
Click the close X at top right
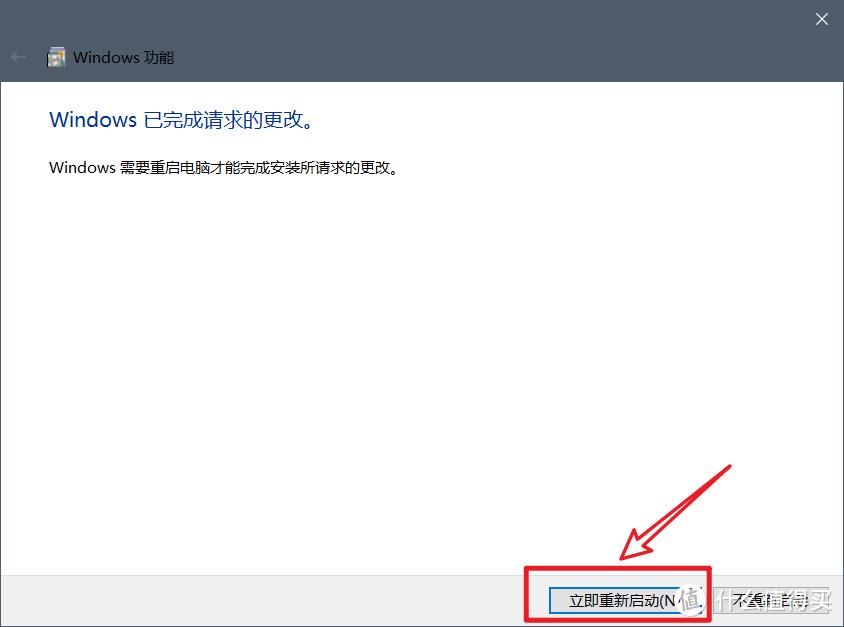[x=821, y=18]
